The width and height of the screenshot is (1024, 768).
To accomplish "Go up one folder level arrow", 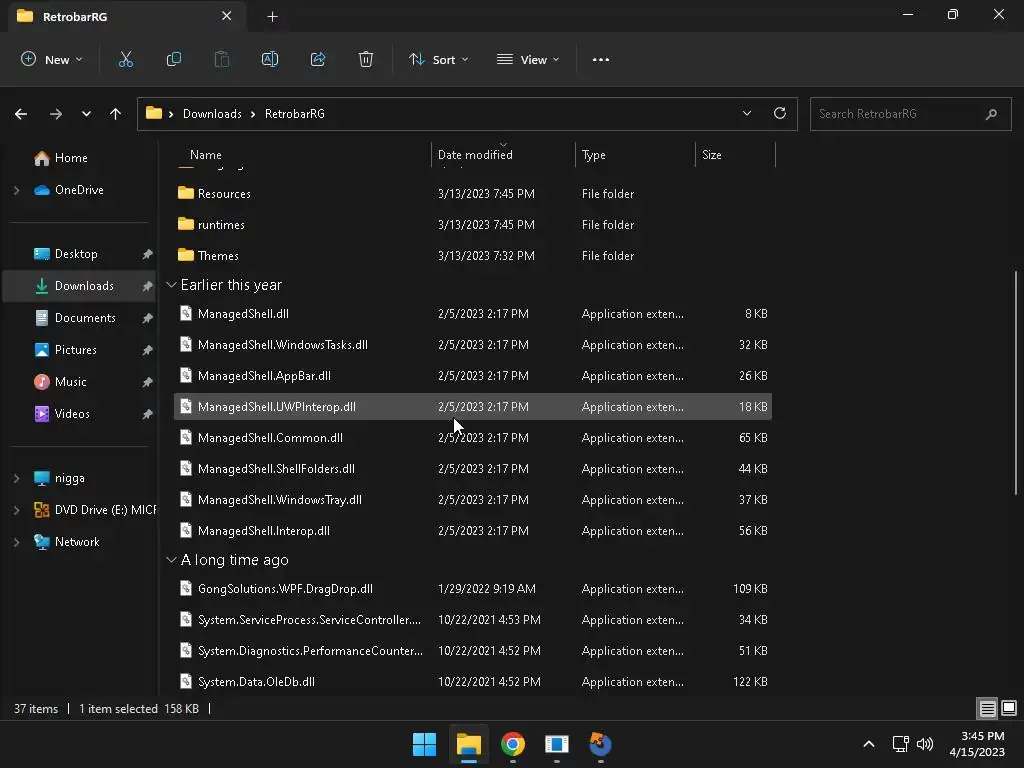I will pyautogui.click(x=116, y=114).
